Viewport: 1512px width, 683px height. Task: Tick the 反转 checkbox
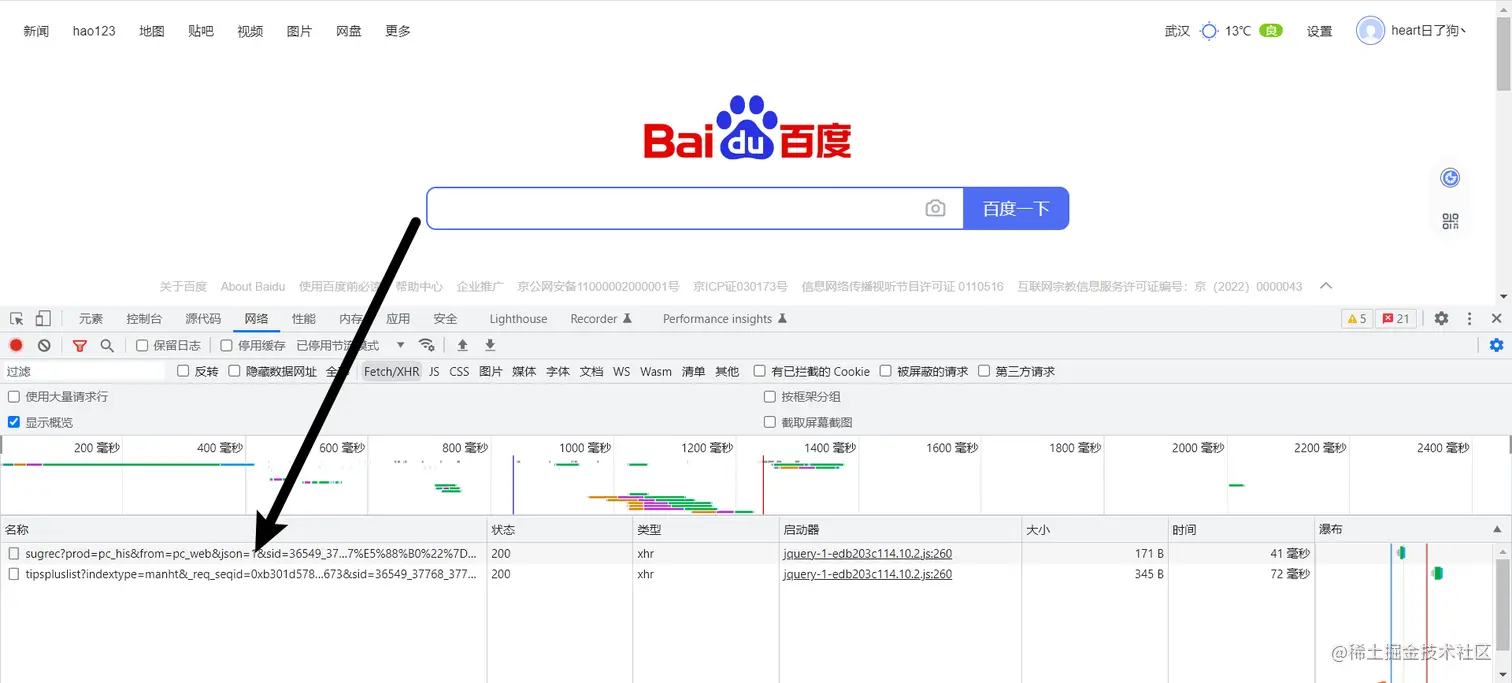click(183, 371)
